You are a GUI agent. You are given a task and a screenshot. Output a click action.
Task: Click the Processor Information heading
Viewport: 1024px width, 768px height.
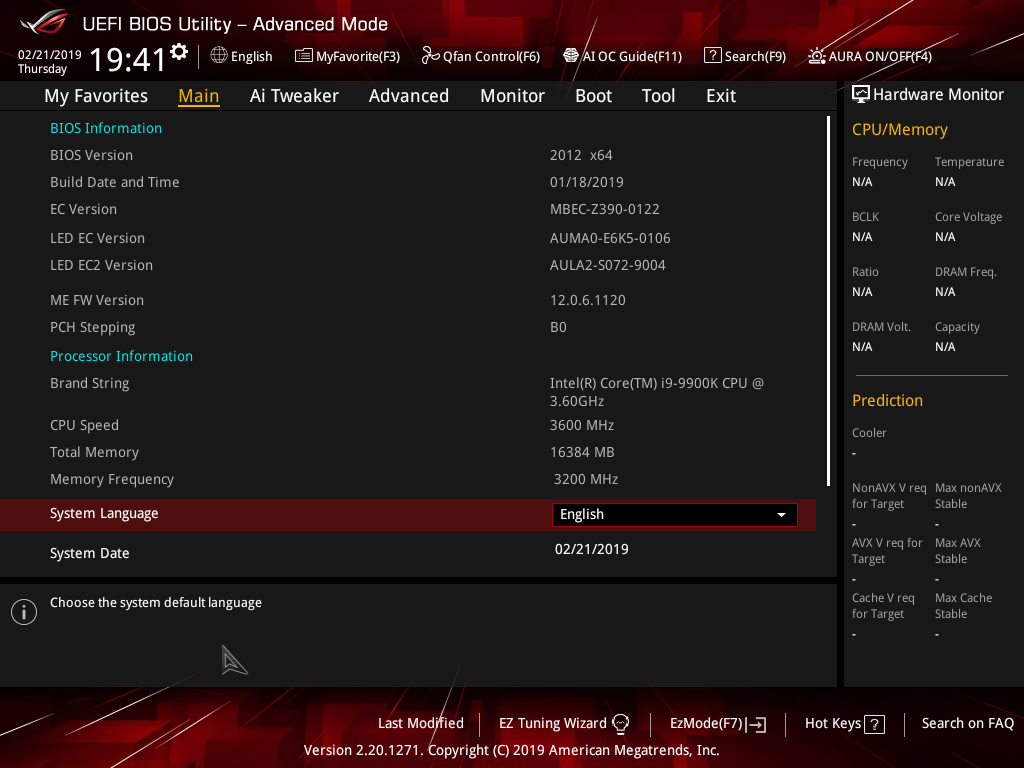tap(121, 356)
